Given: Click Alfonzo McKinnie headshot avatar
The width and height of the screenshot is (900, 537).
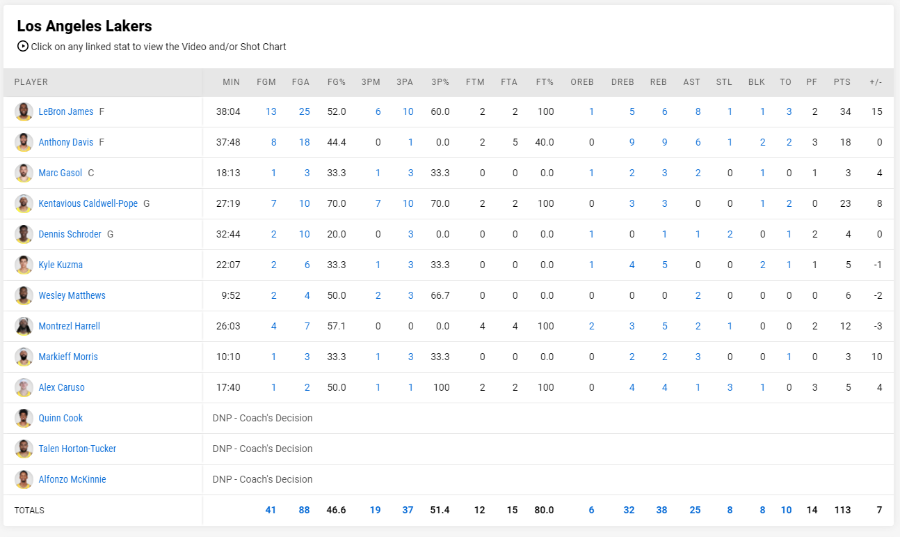Looking at the screenshot, I should (24, 479).
